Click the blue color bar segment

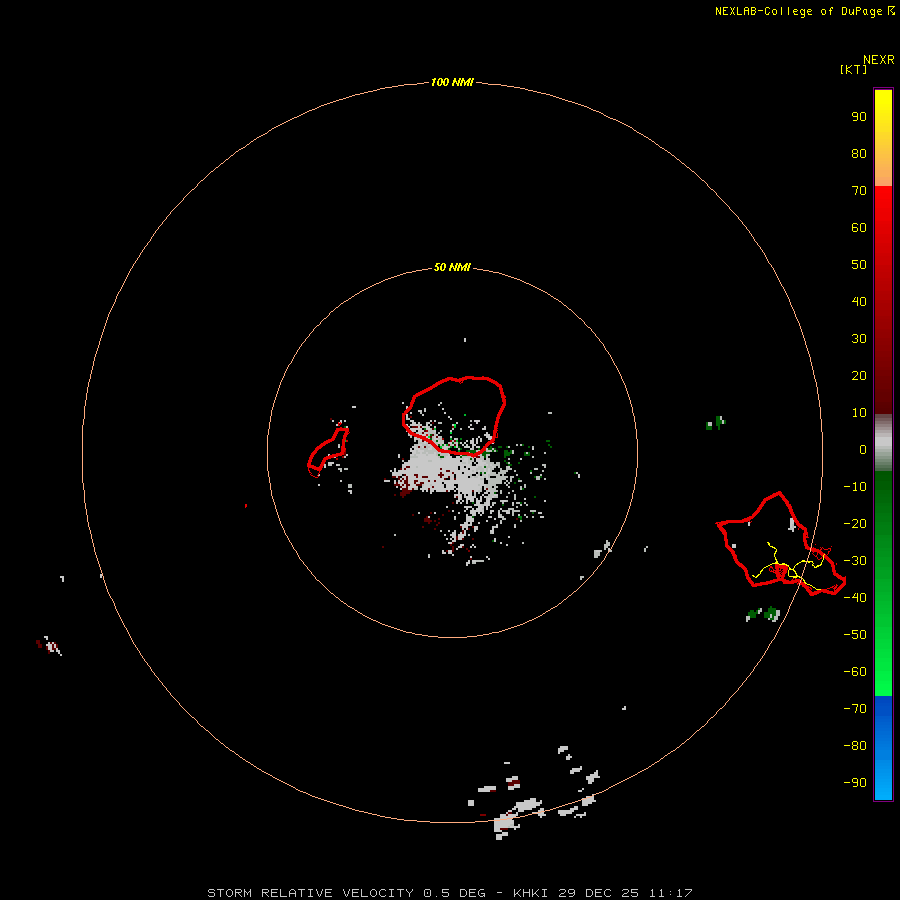[883, 748]
